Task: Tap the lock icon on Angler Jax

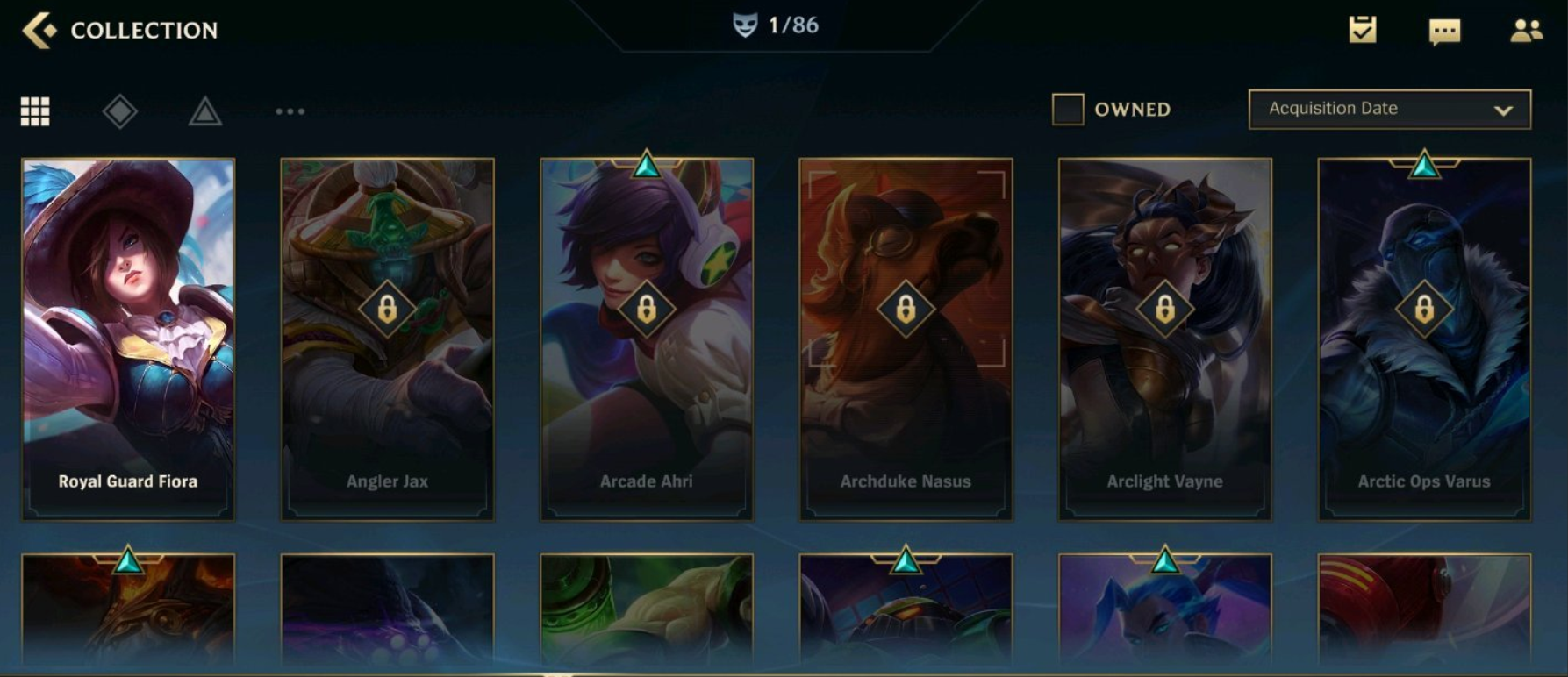Action: (x=387, y=309)
